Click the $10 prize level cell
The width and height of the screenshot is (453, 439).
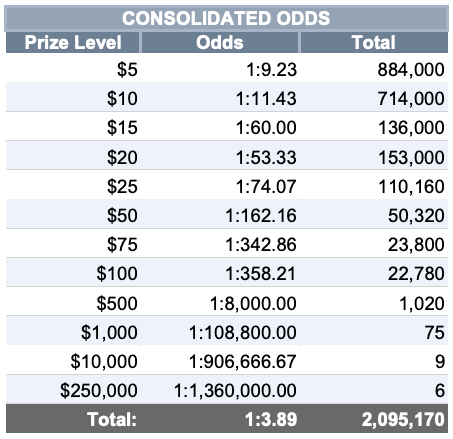click(73, 98)
